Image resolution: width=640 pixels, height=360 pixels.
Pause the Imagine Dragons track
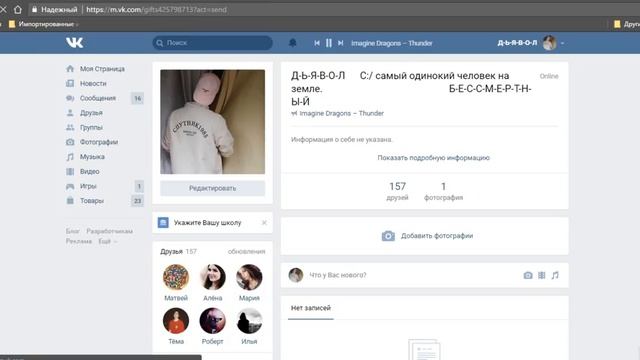point(329,43)
